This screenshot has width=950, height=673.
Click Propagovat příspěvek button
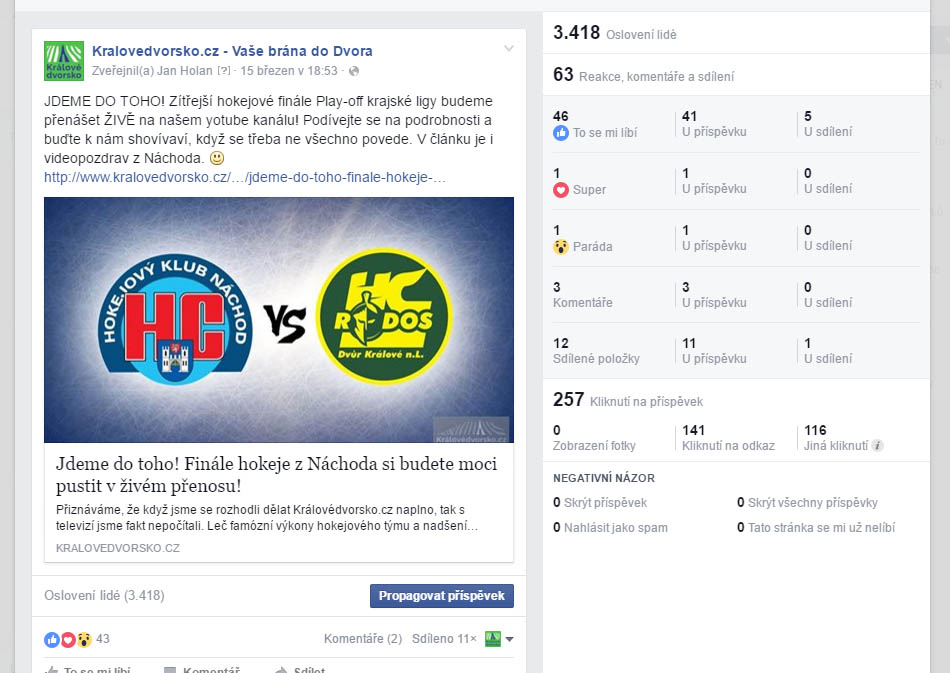click(x=442, y=596)
